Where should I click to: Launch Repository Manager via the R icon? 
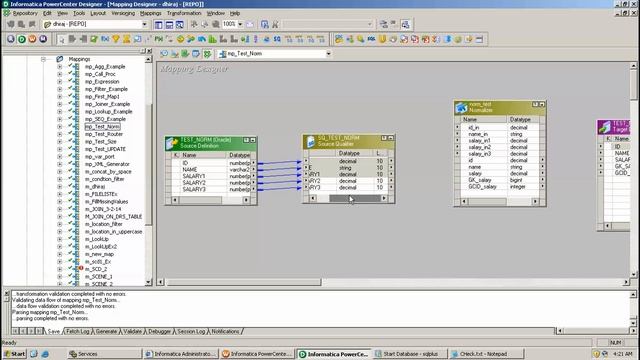click(11, 39)
